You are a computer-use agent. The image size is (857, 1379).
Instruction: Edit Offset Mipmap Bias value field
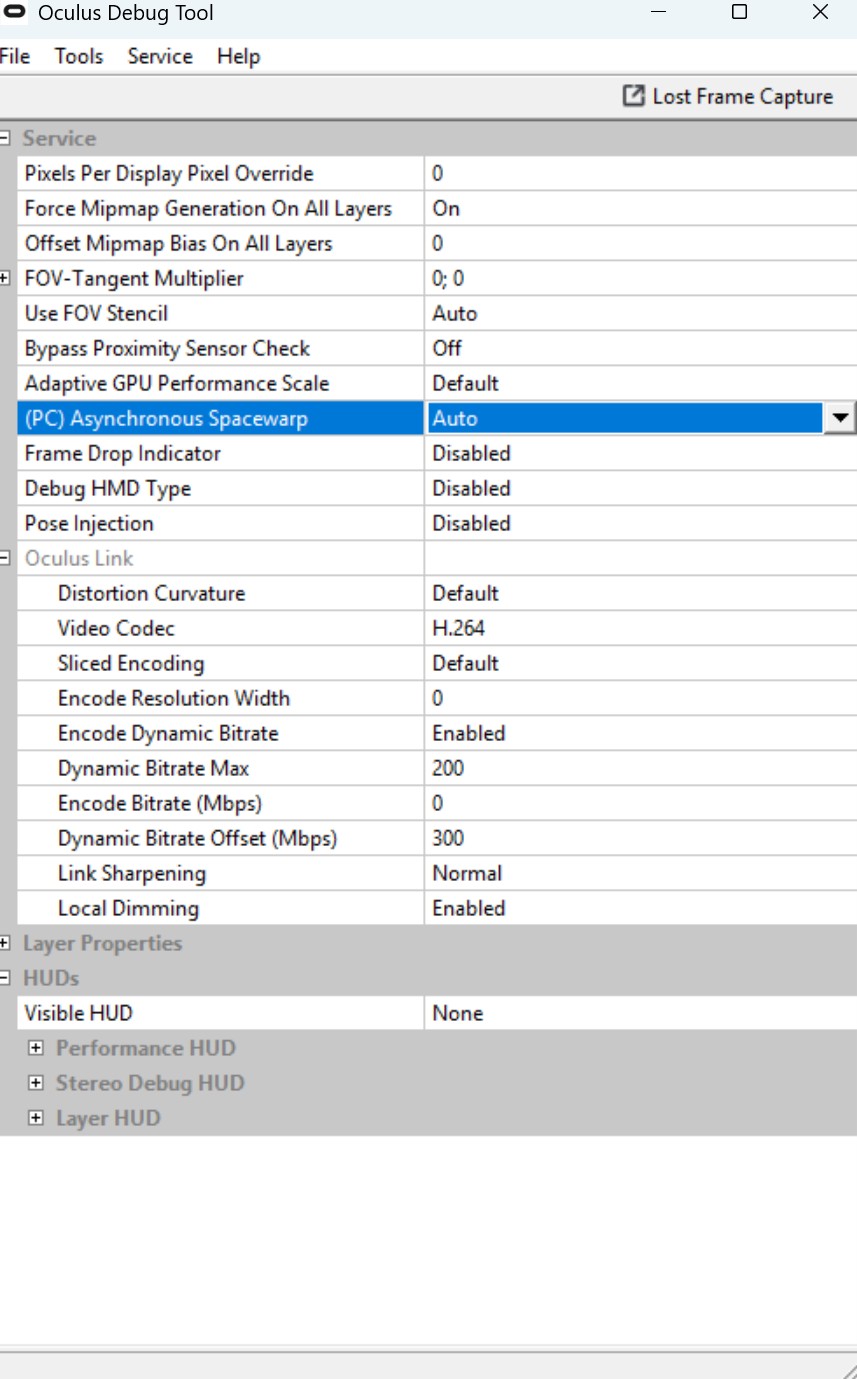tap(640, 243)
